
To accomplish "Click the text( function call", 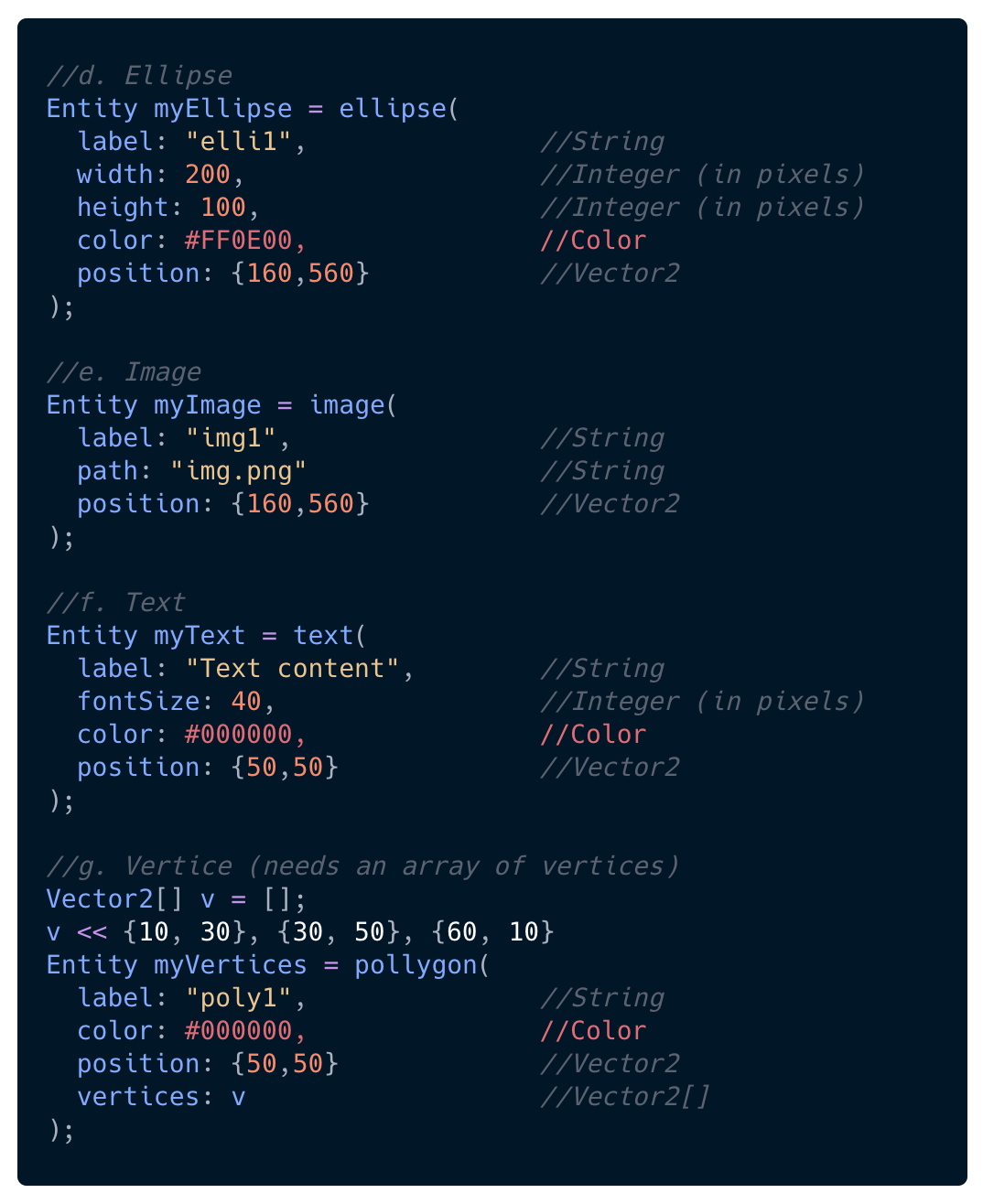I will [330, 636].
